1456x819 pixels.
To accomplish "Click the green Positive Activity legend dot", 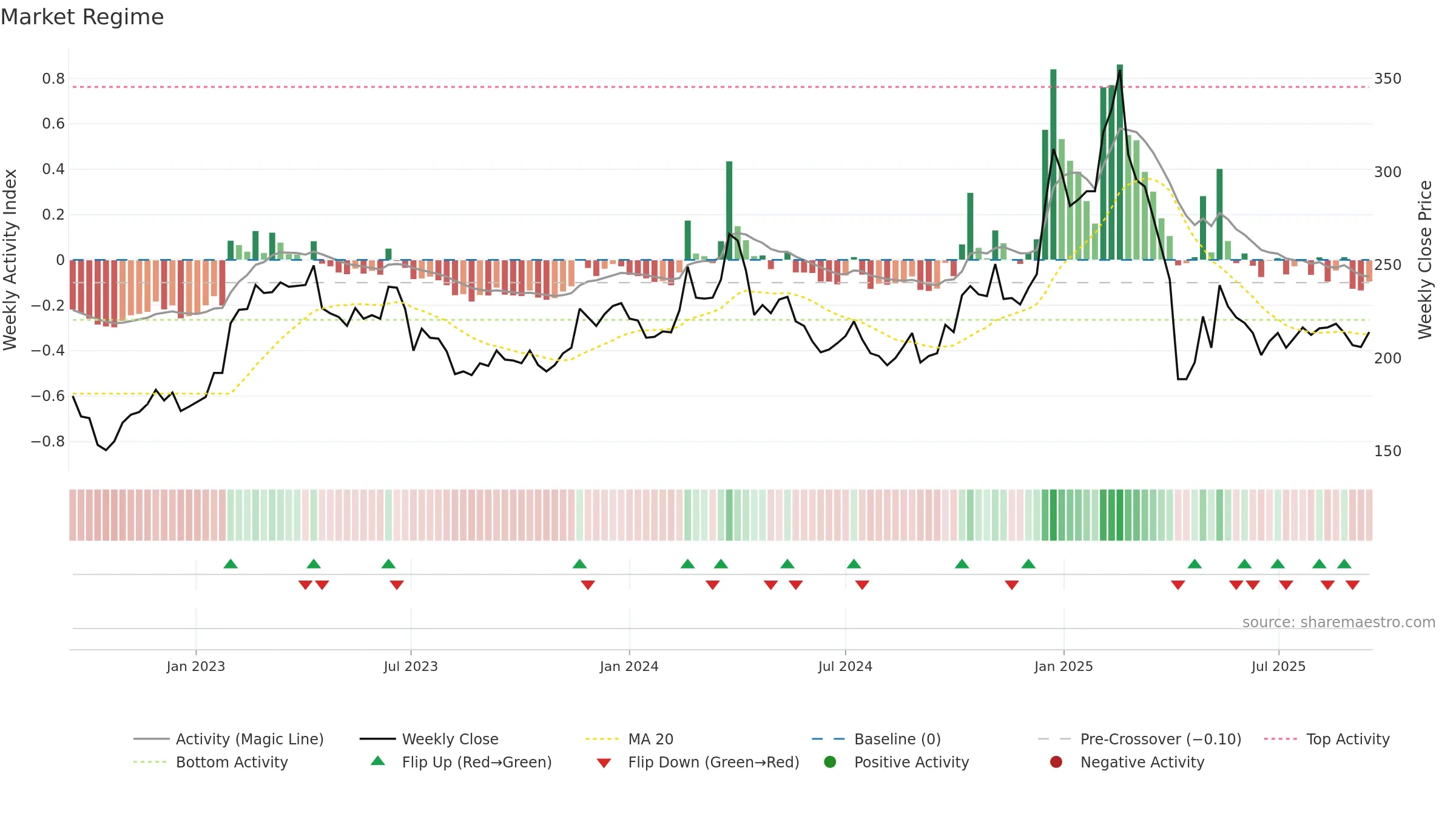I will click(830, 761).
